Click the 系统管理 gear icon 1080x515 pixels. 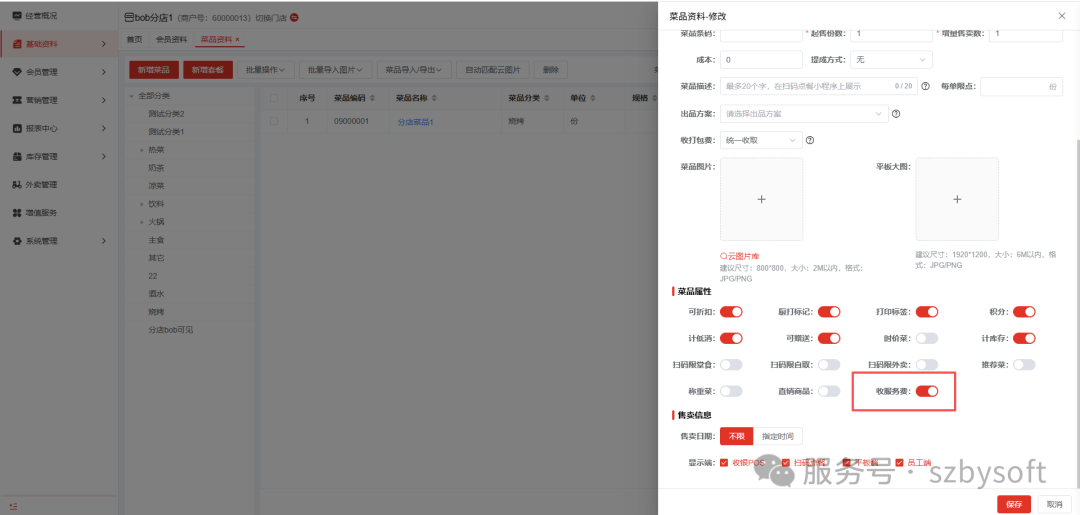click(17, 241)
